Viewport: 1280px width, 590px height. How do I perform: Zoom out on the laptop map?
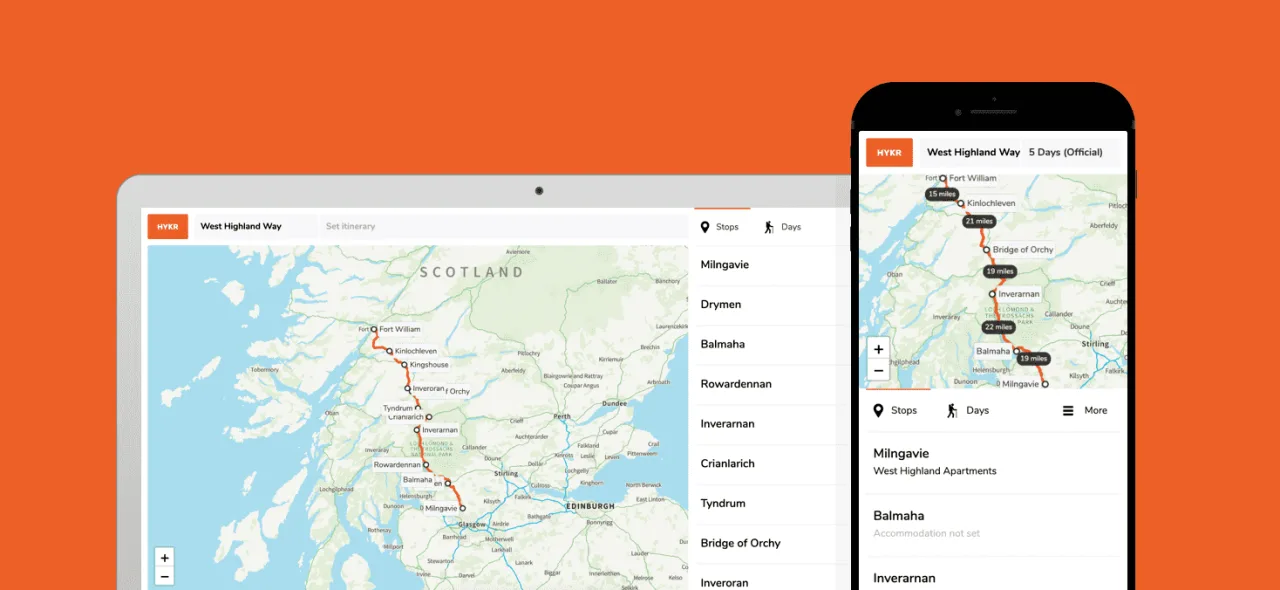165,576
